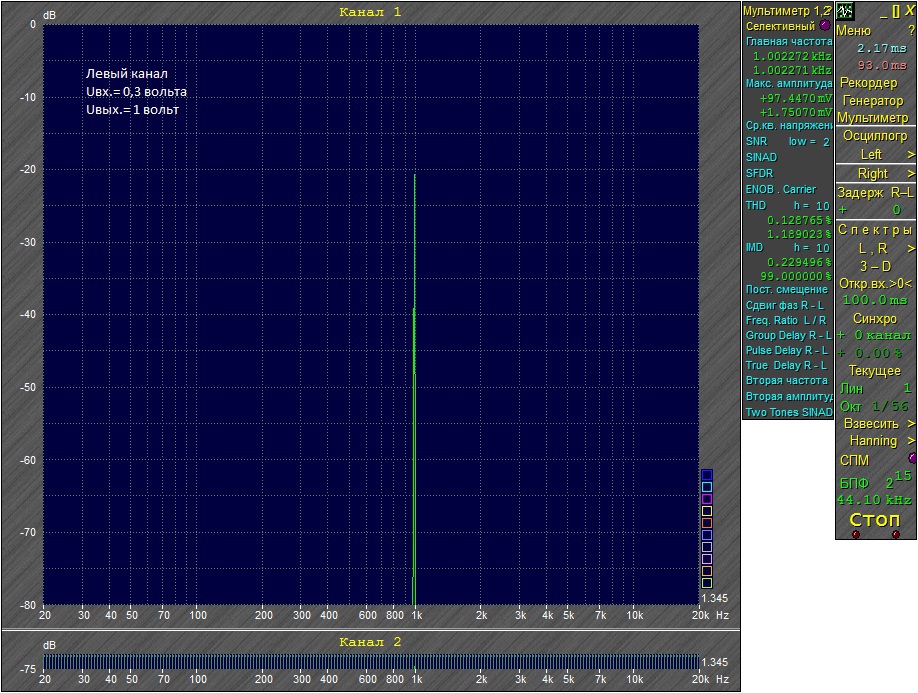Screen dimensions: 918x693
Task: Click the 44.10 kHz sample rate value
Action: tap(874, 500)
